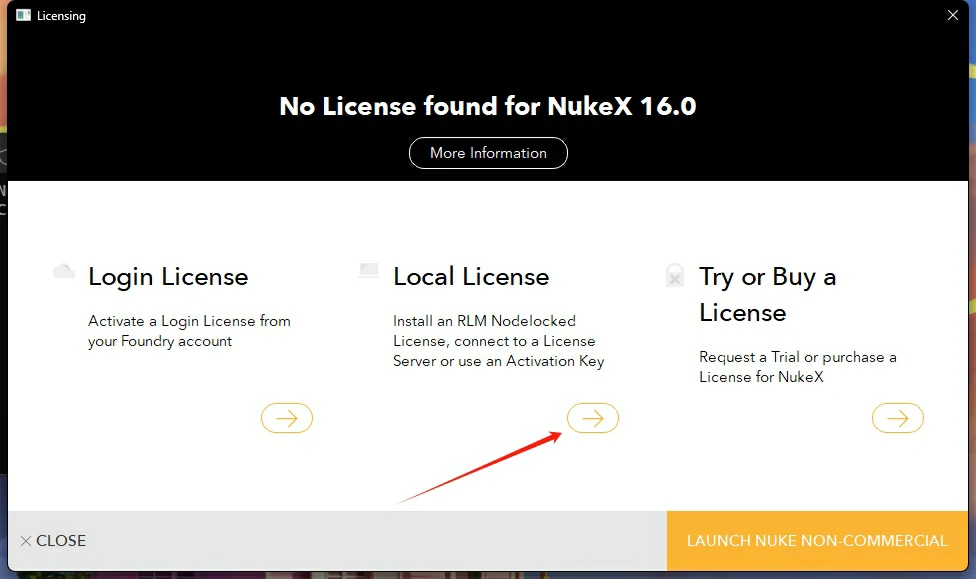The width and height of the screenshot is (976, 579).
Task: Open More Information about the license
Action: point(488,153)
